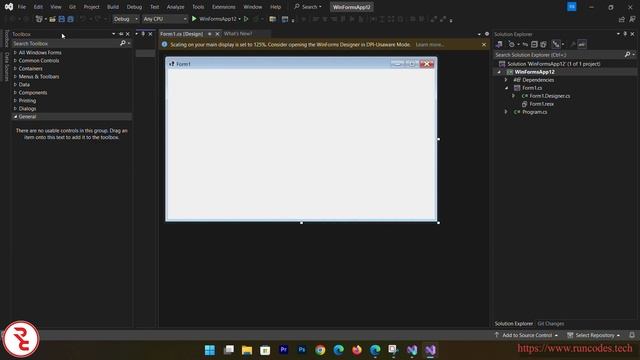This screenshot has width=640, height=360.
Task: Open the Any CPU platform dropdown
Action: coord(164,19)
